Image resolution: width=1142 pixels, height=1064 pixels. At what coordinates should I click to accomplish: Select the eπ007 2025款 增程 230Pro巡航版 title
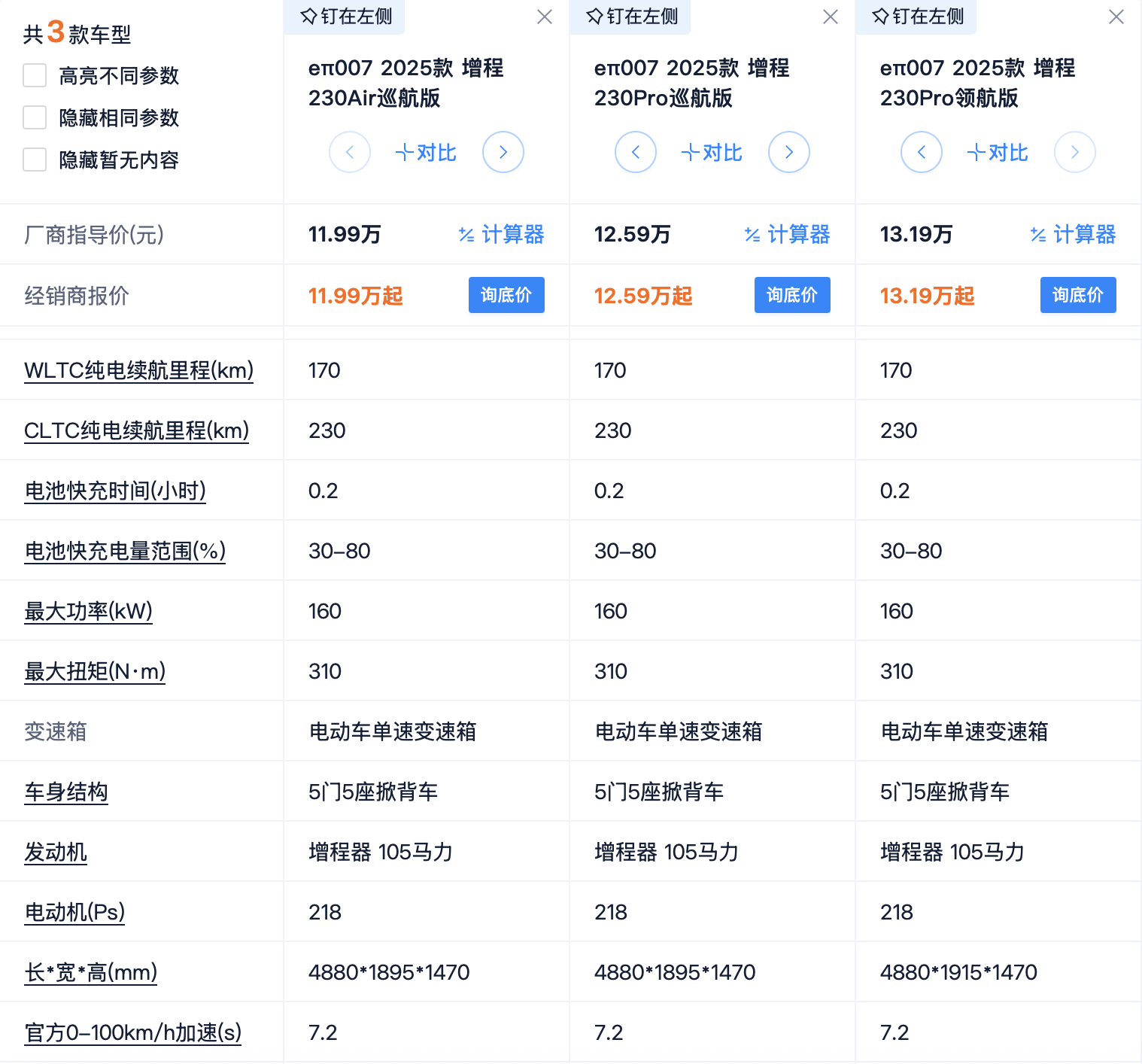coord(692,83)
